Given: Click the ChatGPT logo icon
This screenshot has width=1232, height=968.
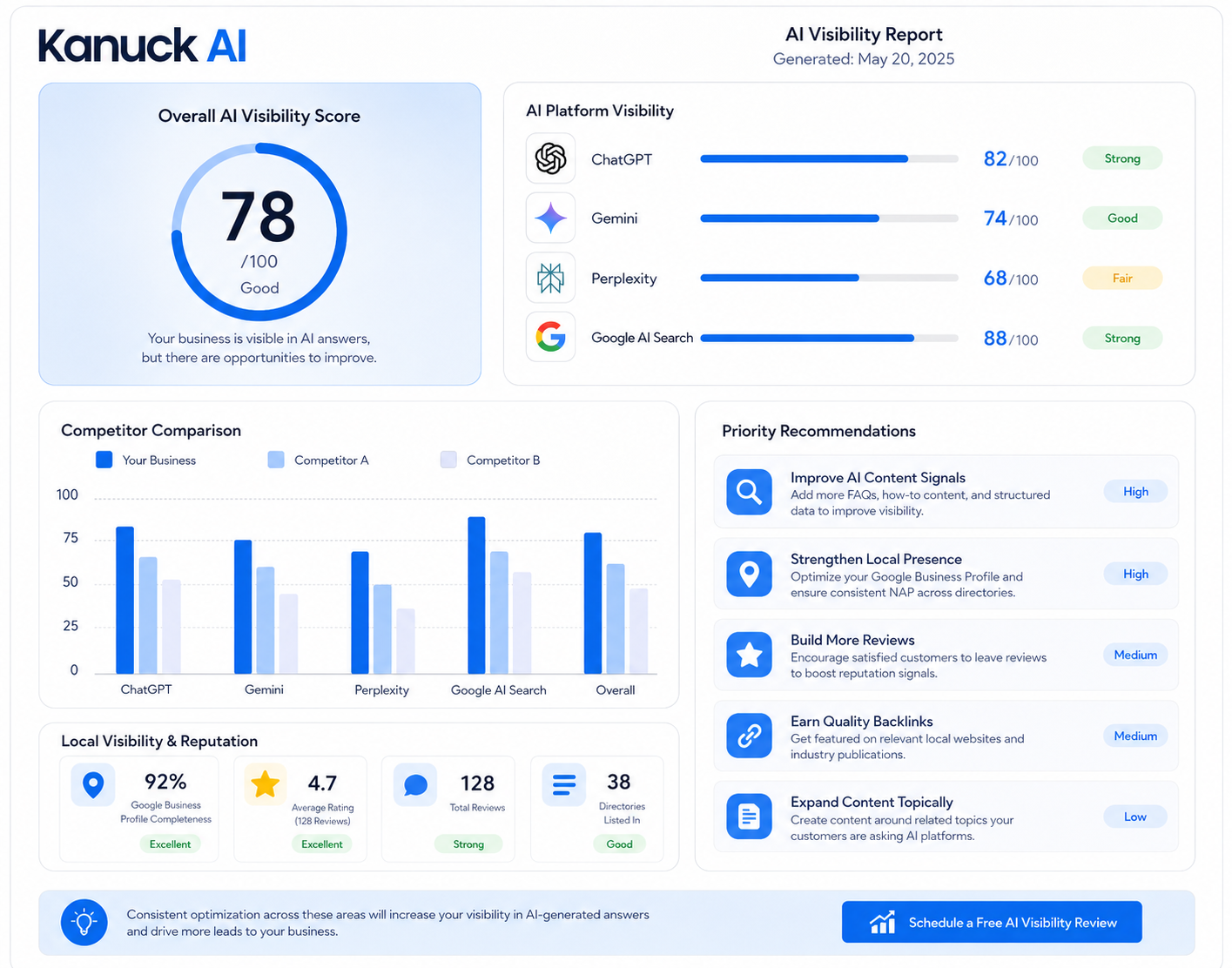Looking at the screenshot, I should 550,158.
